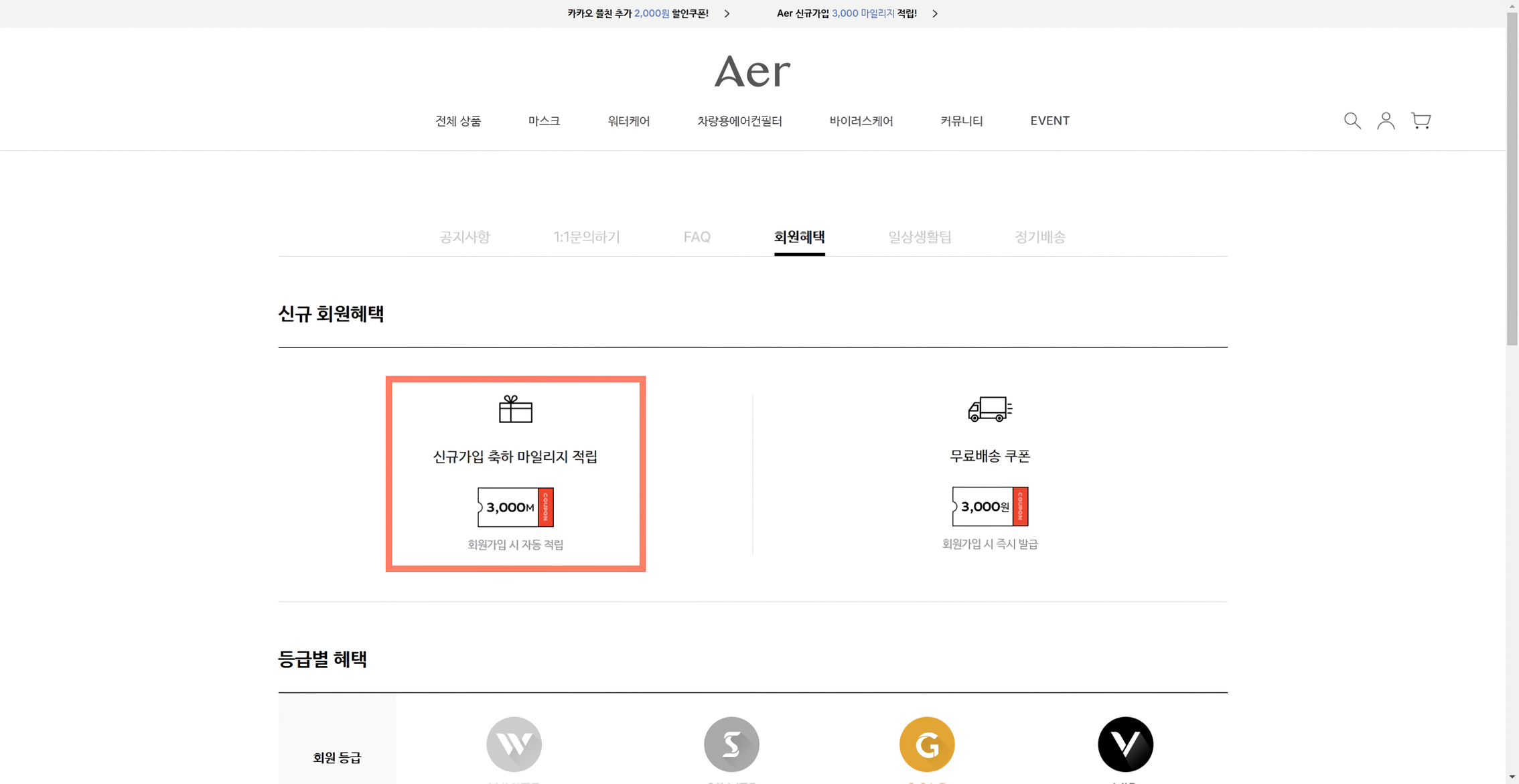Expand the Kakao 2,000원 coupon banner arrow

727,13
